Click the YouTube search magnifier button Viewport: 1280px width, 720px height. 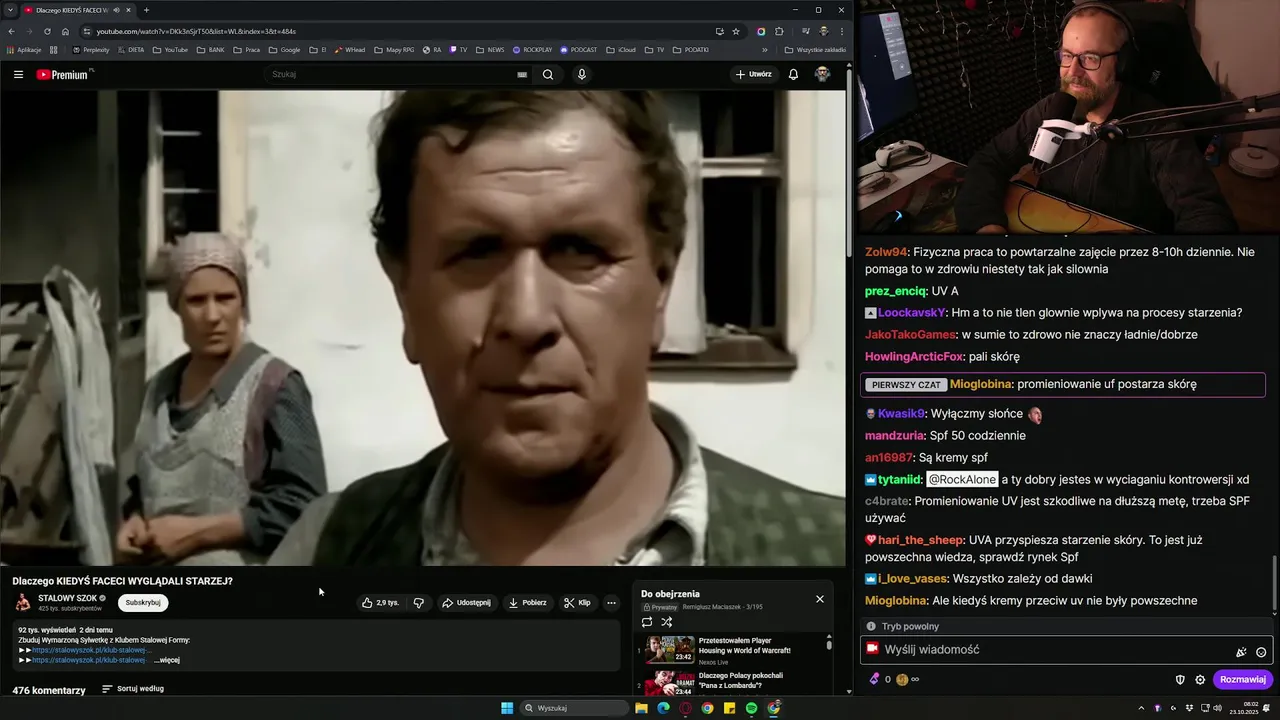click(548, 74)
